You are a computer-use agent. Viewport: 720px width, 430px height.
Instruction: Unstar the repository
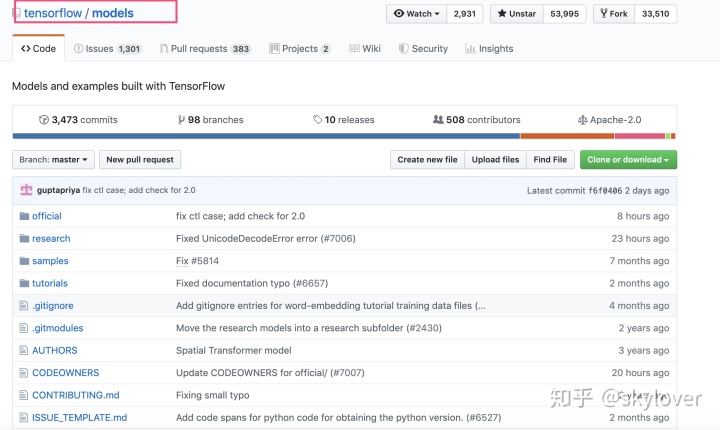pos(517,14)
